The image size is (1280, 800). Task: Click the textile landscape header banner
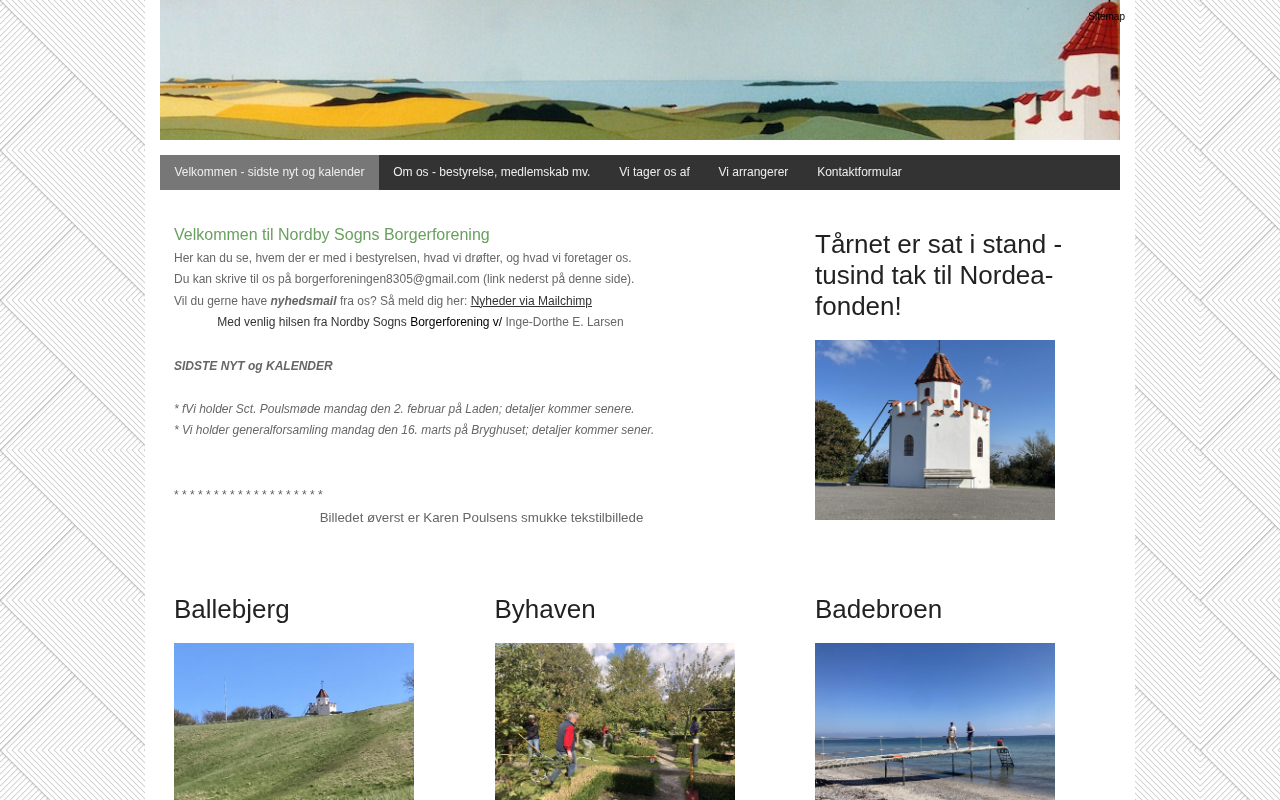[x=640, y=70]
